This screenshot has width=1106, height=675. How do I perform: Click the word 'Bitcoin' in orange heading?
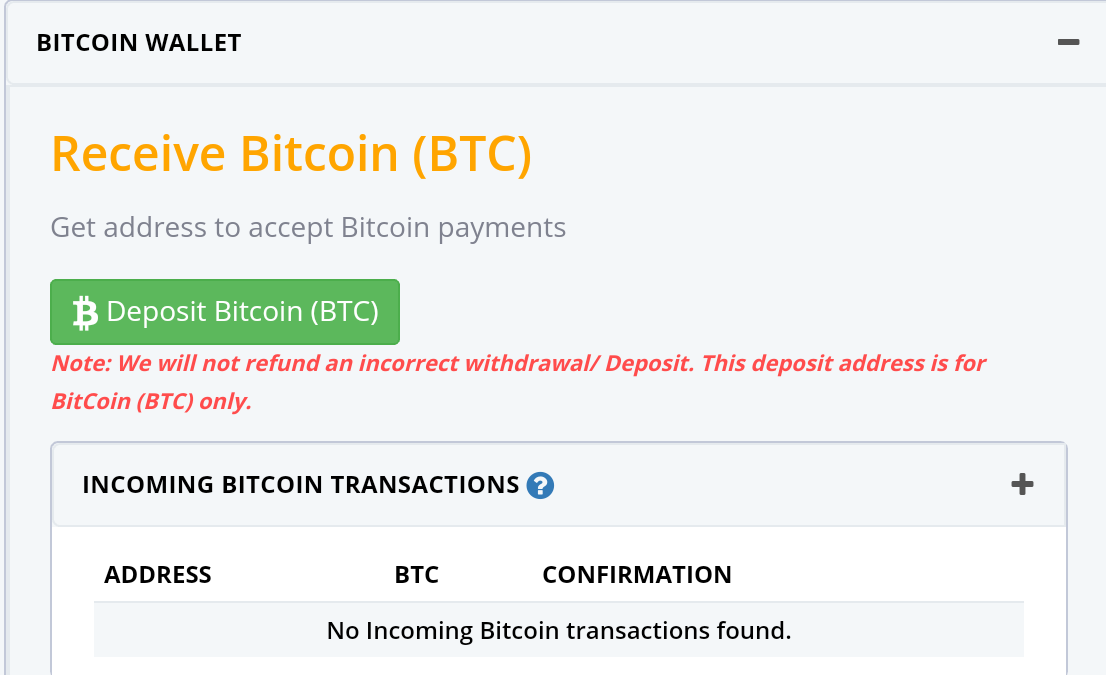point(320,154)
